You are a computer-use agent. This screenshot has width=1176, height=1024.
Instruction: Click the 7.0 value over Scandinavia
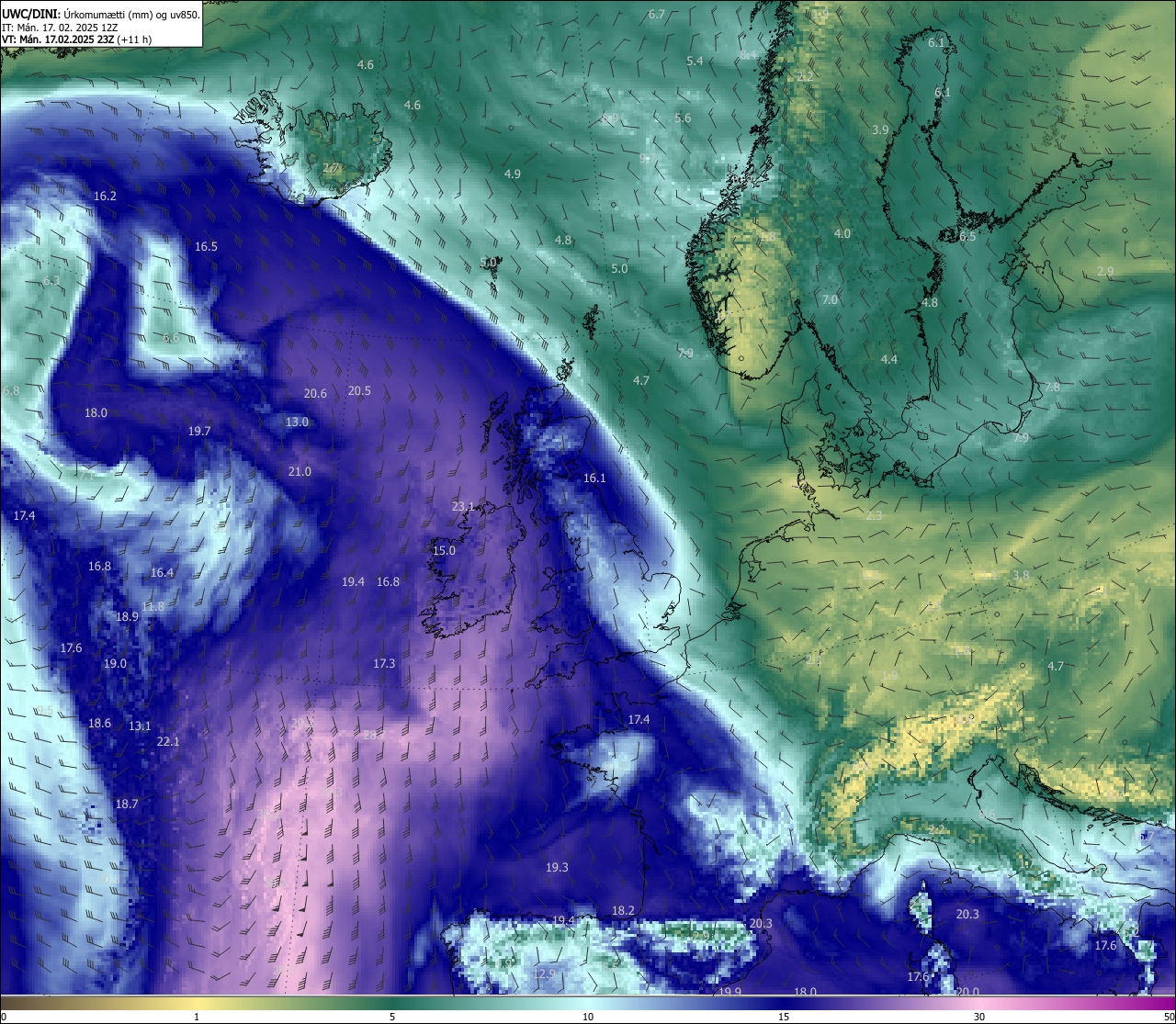[830, 299]
